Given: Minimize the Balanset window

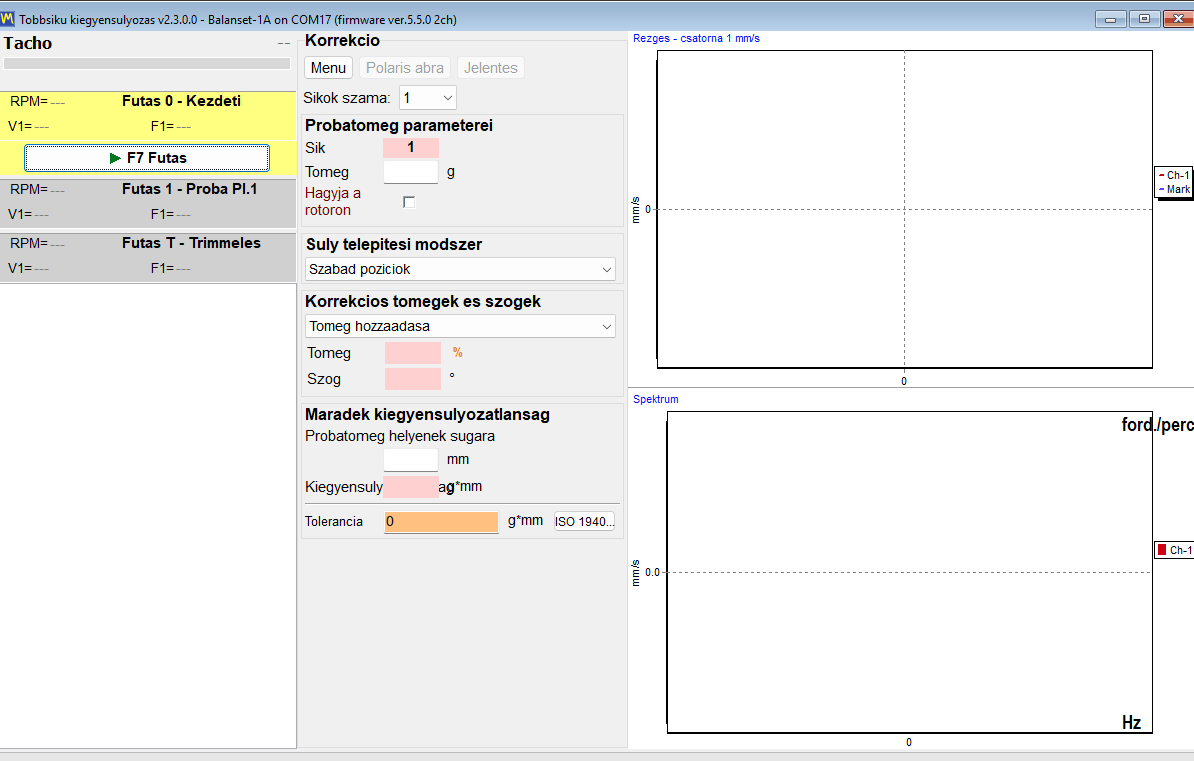Looking at the screenshot, I should 1110,19.
